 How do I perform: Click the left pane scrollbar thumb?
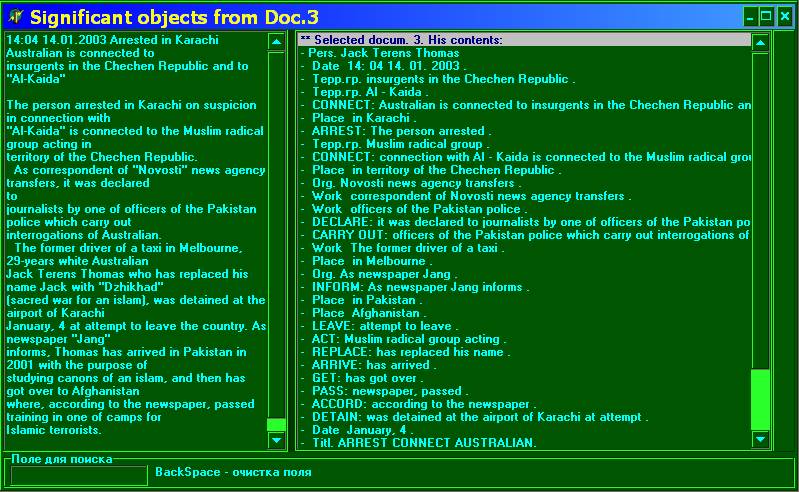[x=276, y=425]
